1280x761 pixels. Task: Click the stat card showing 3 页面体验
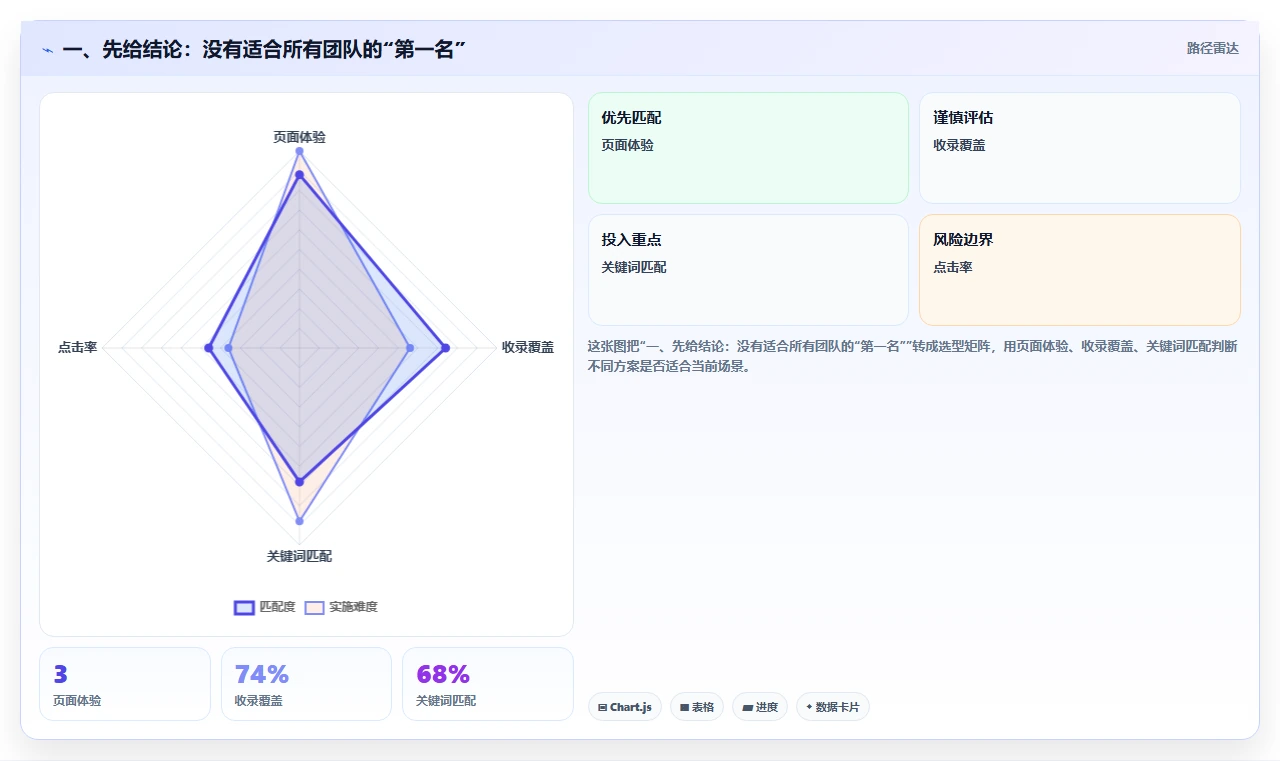tap(125, 684)
